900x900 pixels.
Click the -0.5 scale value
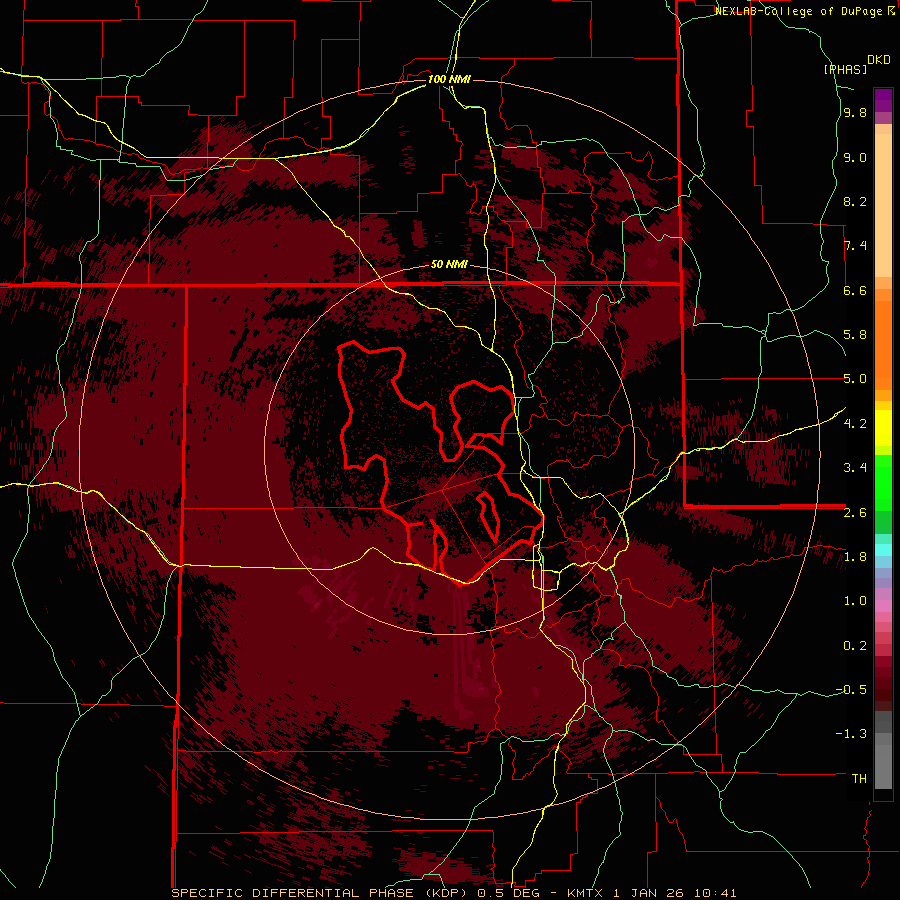pyautogui.click(x=852, y=689)
